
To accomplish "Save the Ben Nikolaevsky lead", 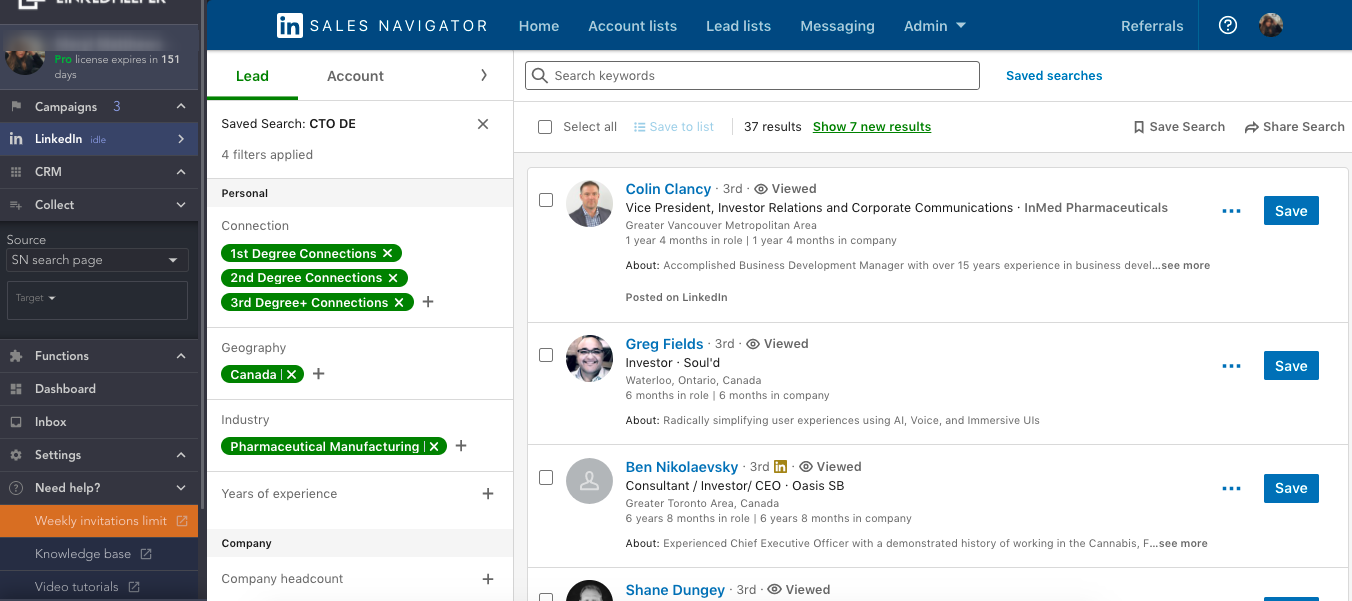I will click(1291, 489).
